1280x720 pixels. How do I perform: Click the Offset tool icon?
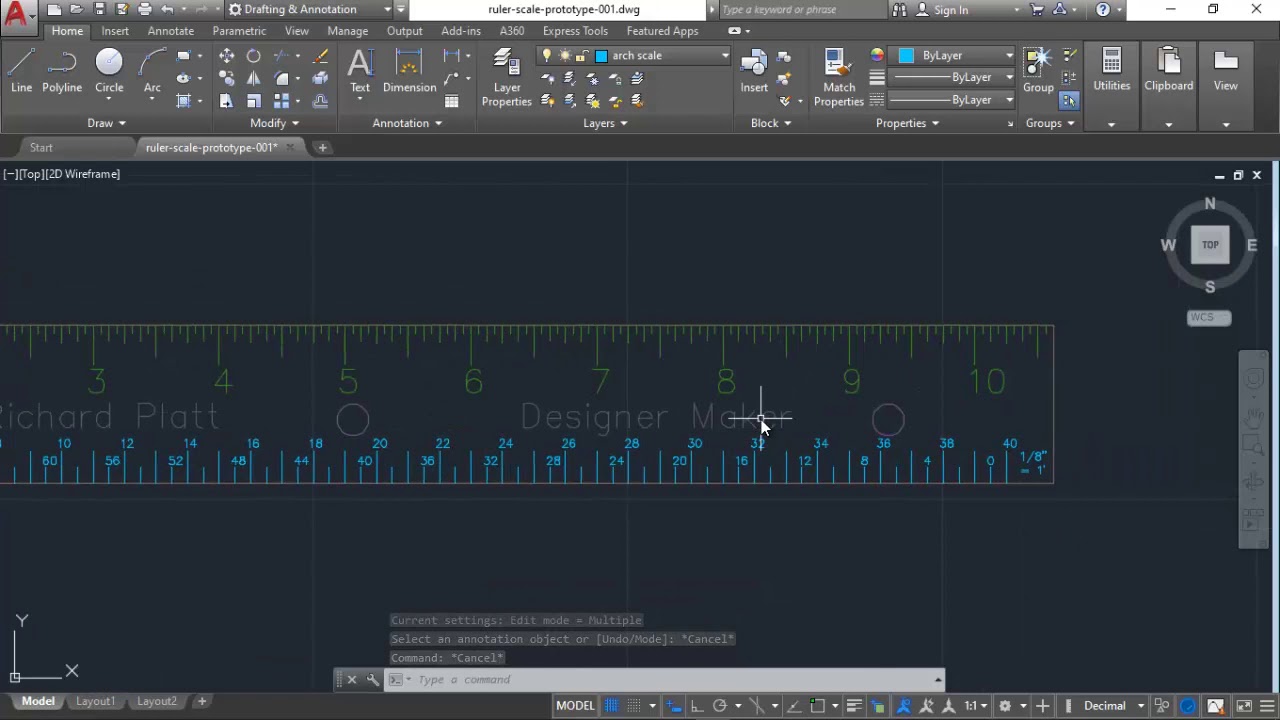click(320, 101)
